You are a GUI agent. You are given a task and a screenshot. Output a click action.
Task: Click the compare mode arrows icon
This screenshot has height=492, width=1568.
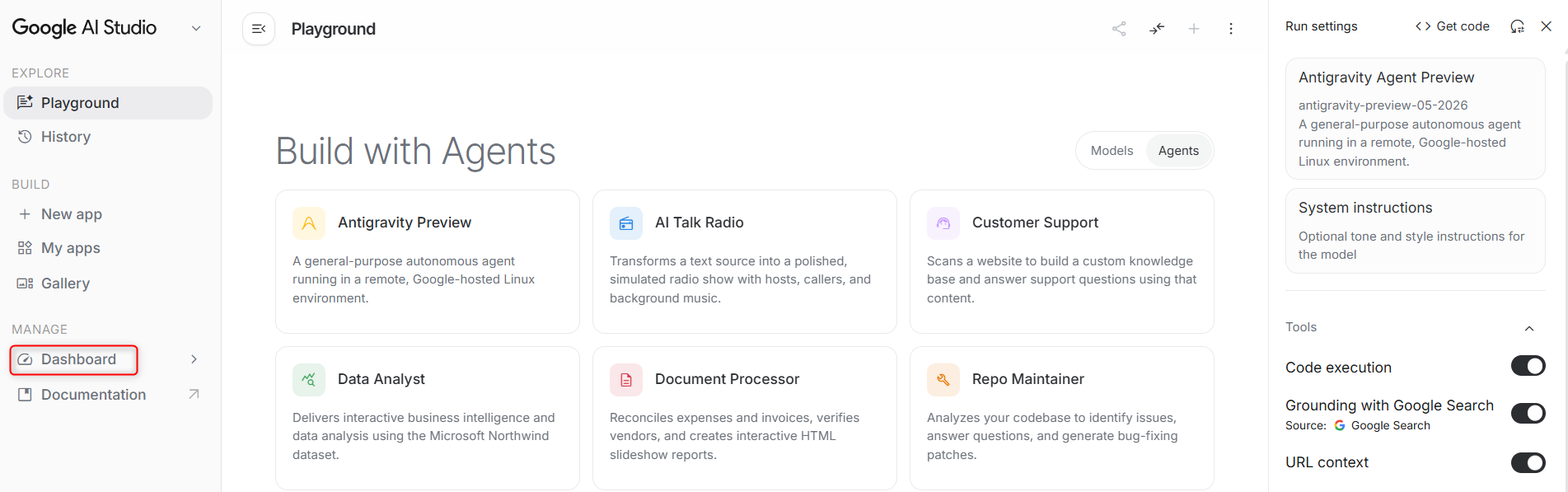pos(1157,29)
